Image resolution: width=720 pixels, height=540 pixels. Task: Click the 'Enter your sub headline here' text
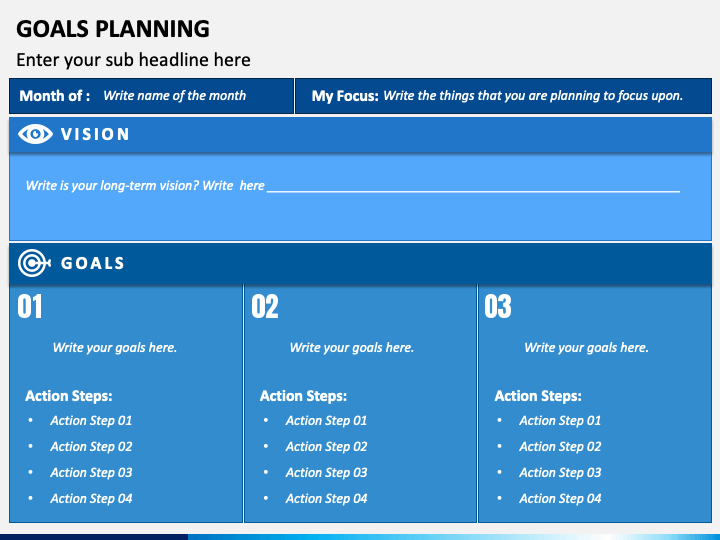[133, 60]
